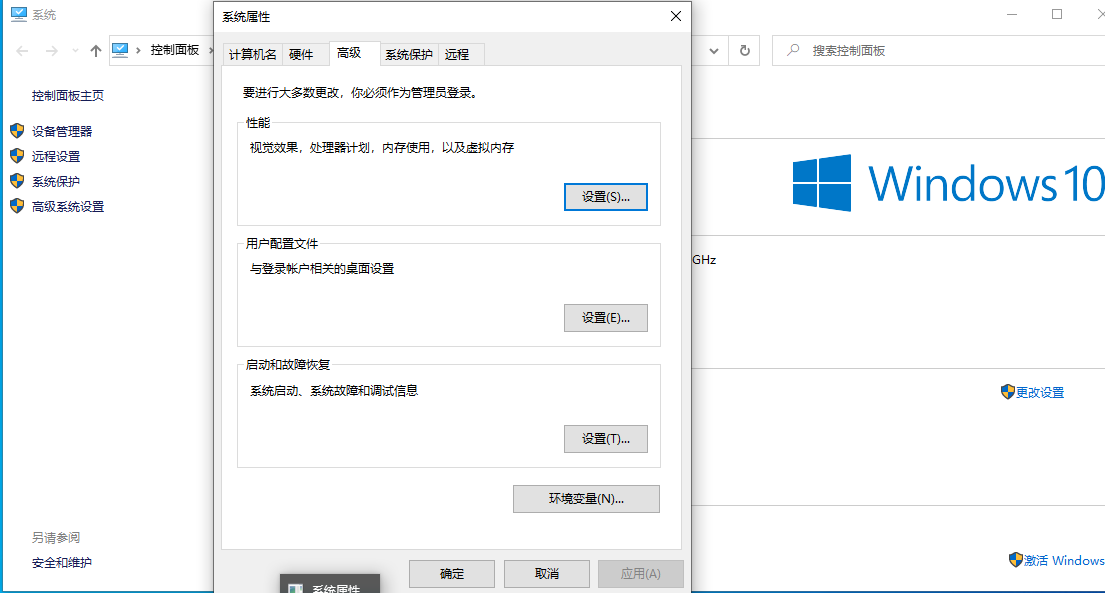Click shield icon next to 更改设置

point(1008,392)
